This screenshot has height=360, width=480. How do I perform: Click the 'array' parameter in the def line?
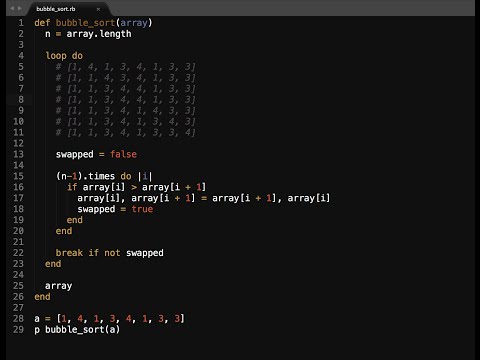point(134,23)
